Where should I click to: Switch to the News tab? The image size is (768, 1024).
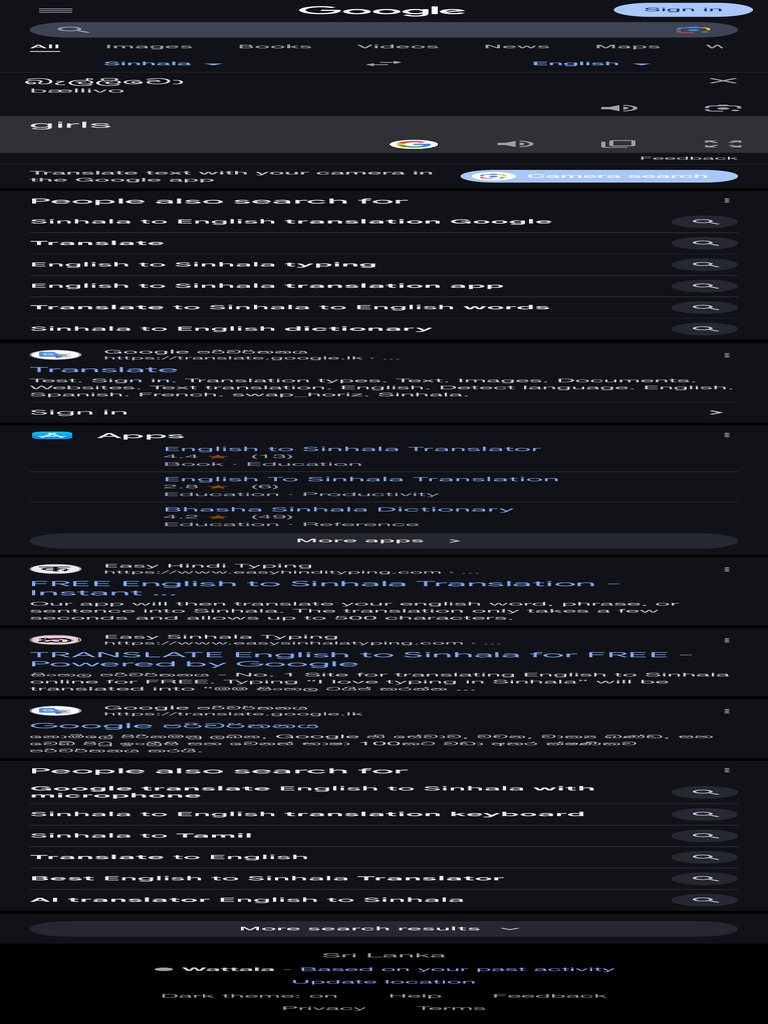(517, 46)
